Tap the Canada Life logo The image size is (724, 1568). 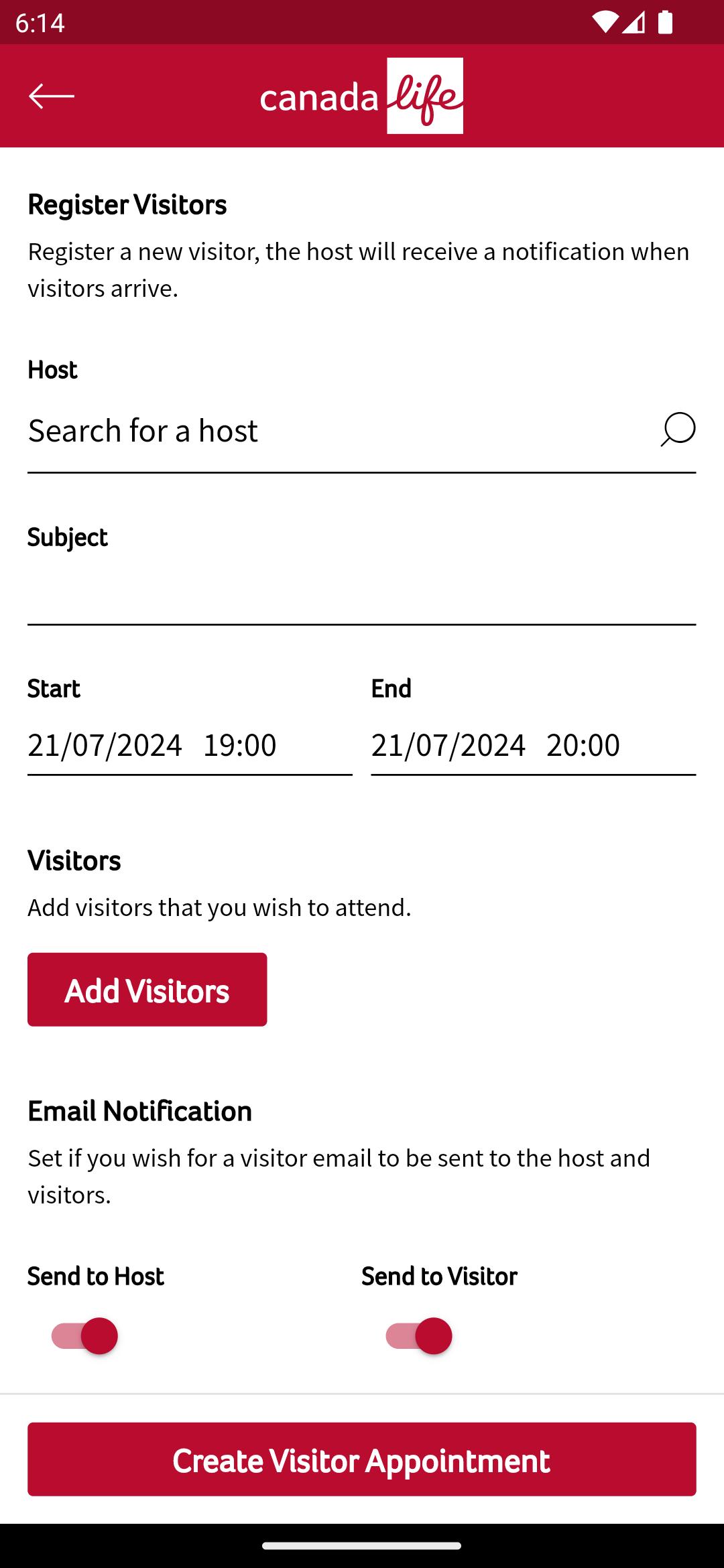point(361,96)
